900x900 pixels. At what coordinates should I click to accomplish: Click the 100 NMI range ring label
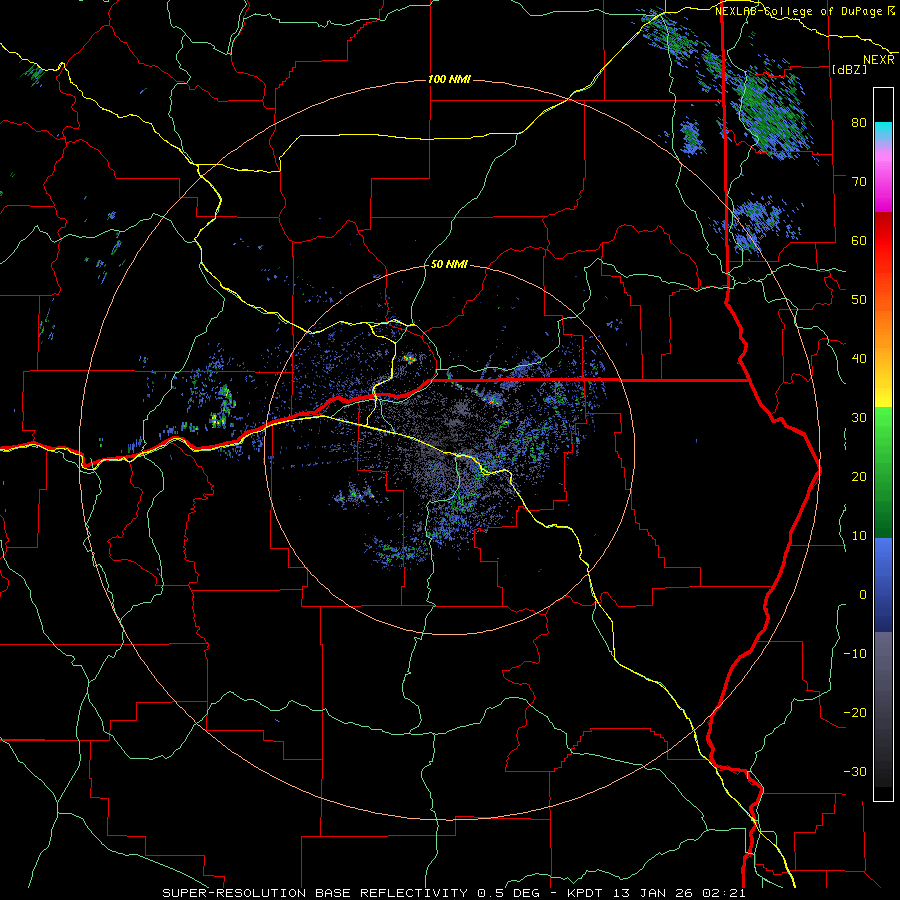[449, 79]
